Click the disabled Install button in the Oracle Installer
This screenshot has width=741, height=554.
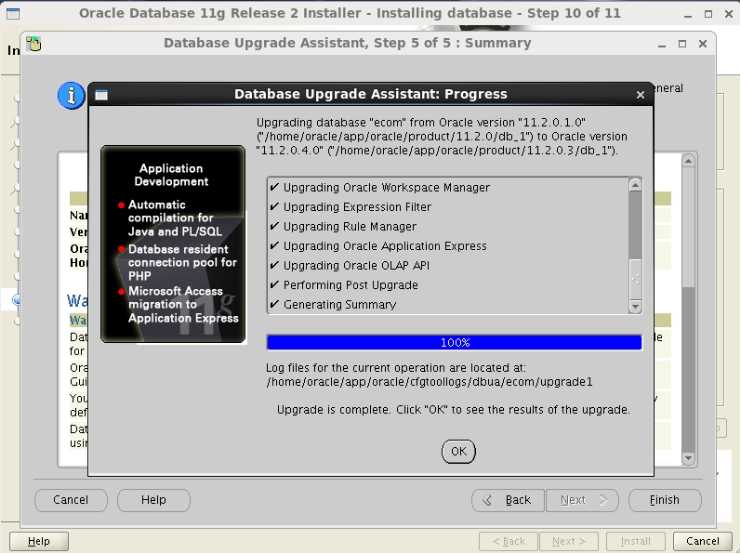click(x=636, y=541)
